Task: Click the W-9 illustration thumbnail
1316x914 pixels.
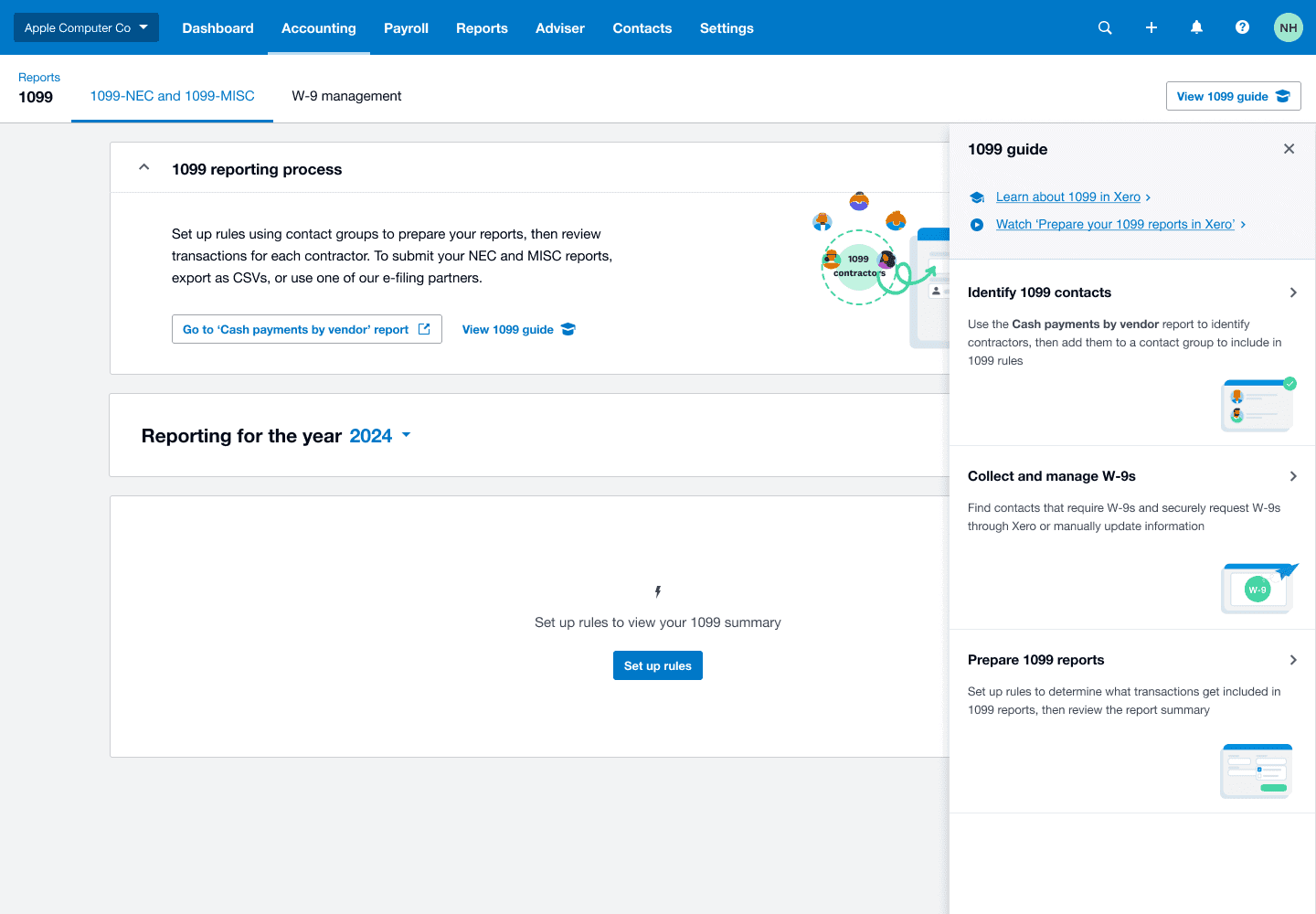Action: point(1258,589)
